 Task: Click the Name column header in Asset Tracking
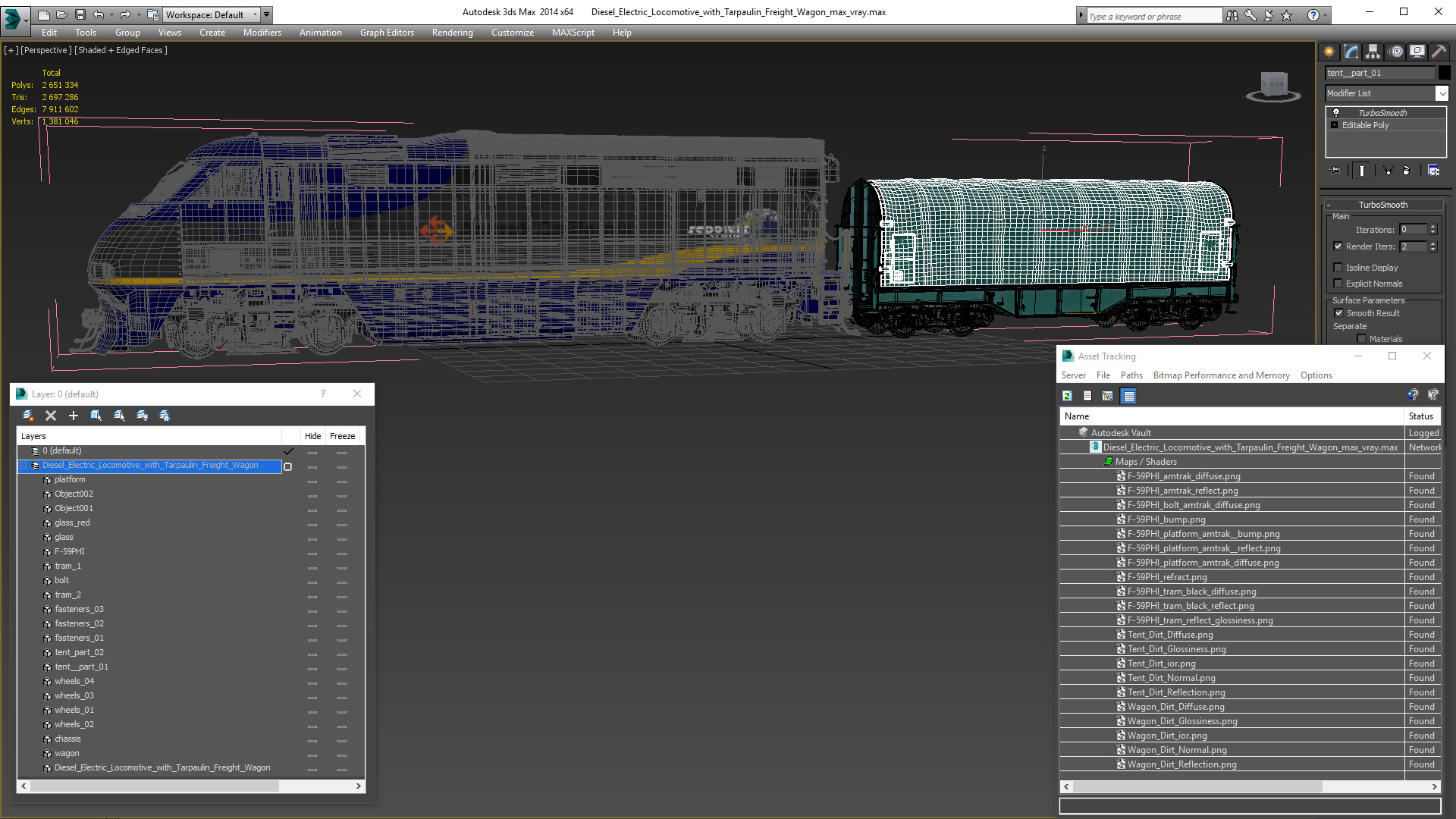[x=1232, y=416]
